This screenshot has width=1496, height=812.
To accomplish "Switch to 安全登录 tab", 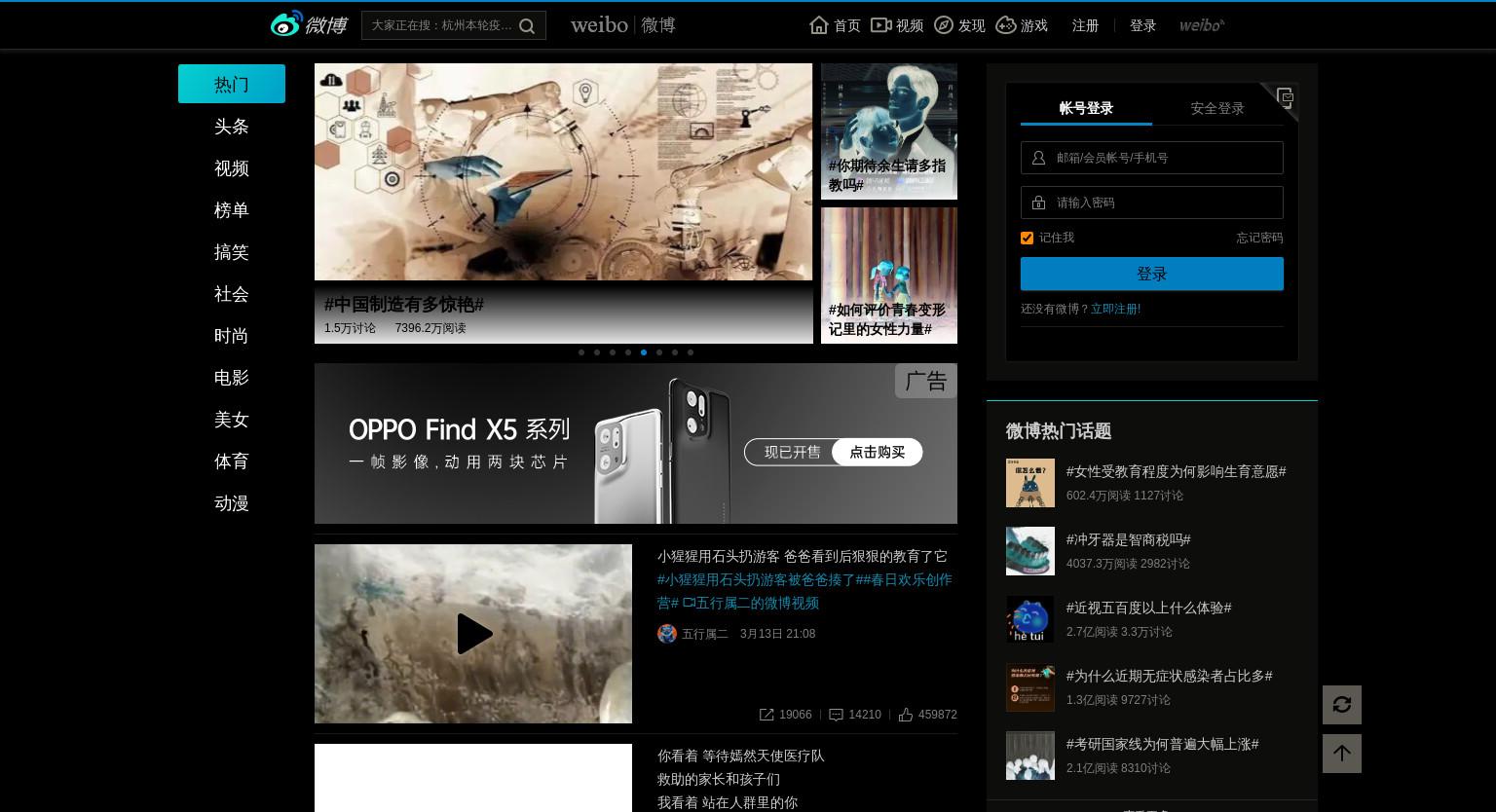I will [1217, 108].
